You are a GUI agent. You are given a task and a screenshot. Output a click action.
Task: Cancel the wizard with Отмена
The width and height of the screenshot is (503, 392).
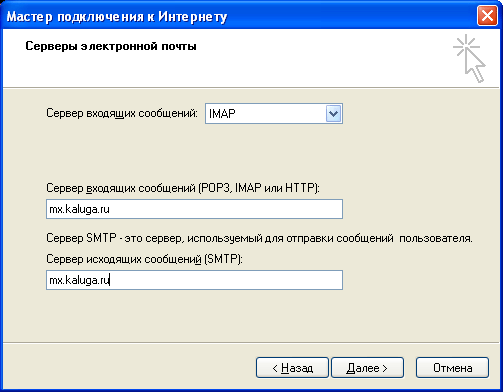click(452, 368)
